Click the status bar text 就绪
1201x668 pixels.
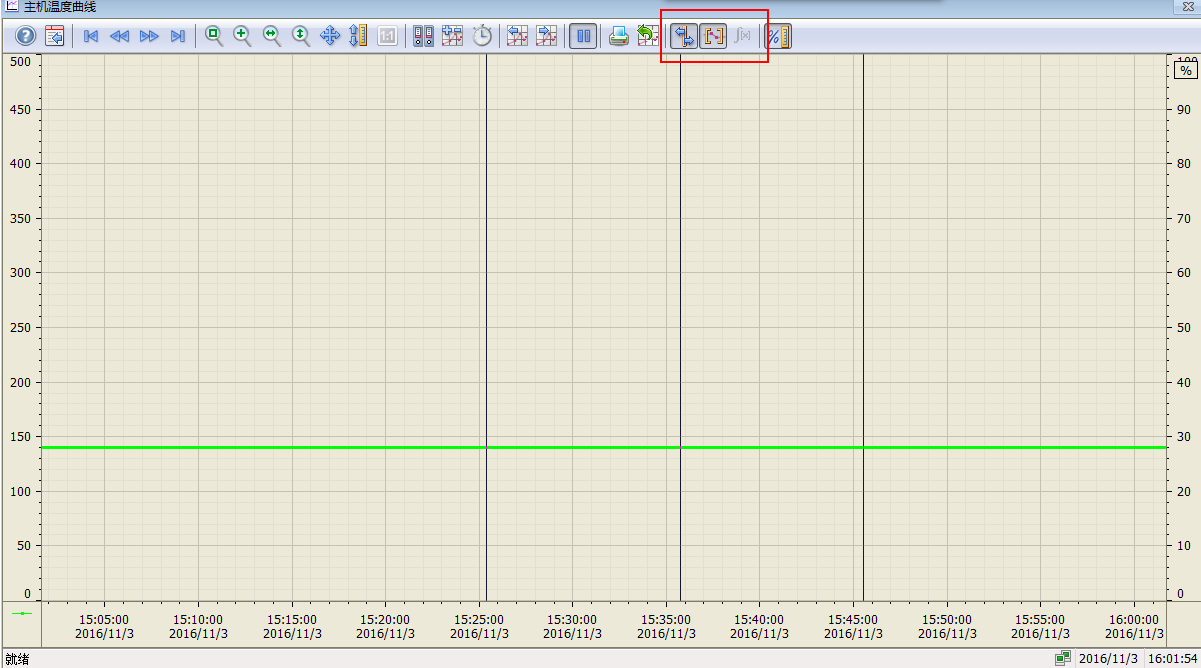coord(17,659)
